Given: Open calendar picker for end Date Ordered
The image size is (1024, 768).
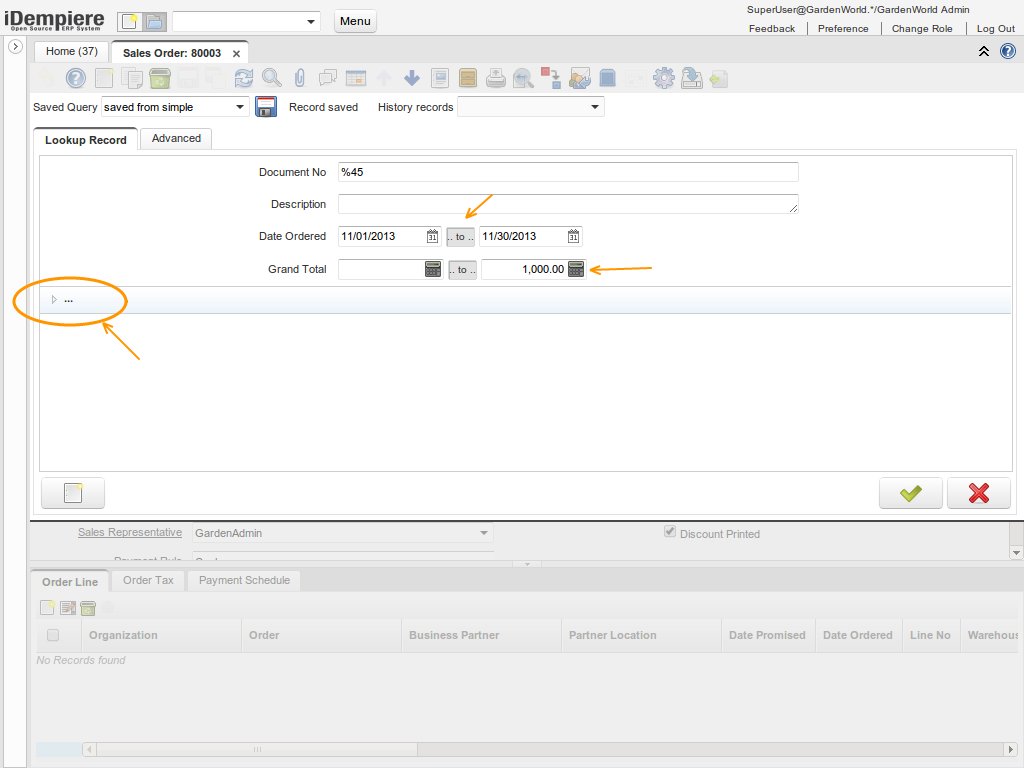Looking at the screenshot, I should point(573,237).
